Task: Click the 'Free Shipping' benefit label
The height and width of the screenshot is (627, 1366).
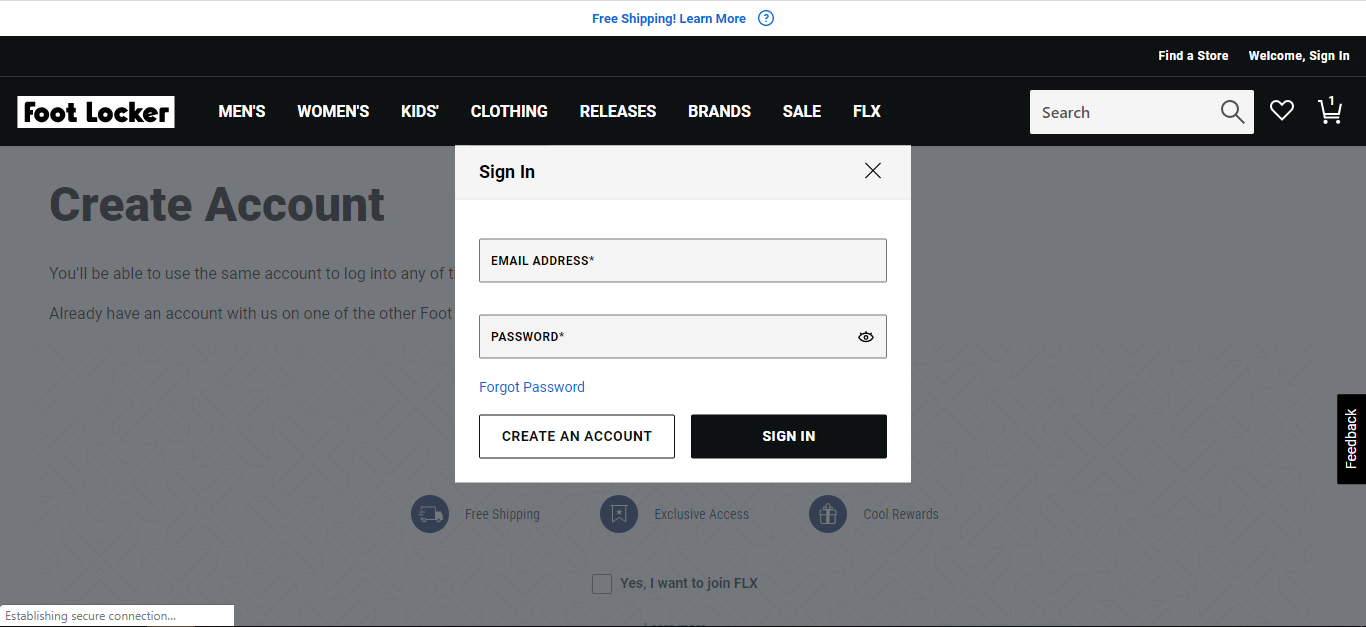Action: click(502, 514)
